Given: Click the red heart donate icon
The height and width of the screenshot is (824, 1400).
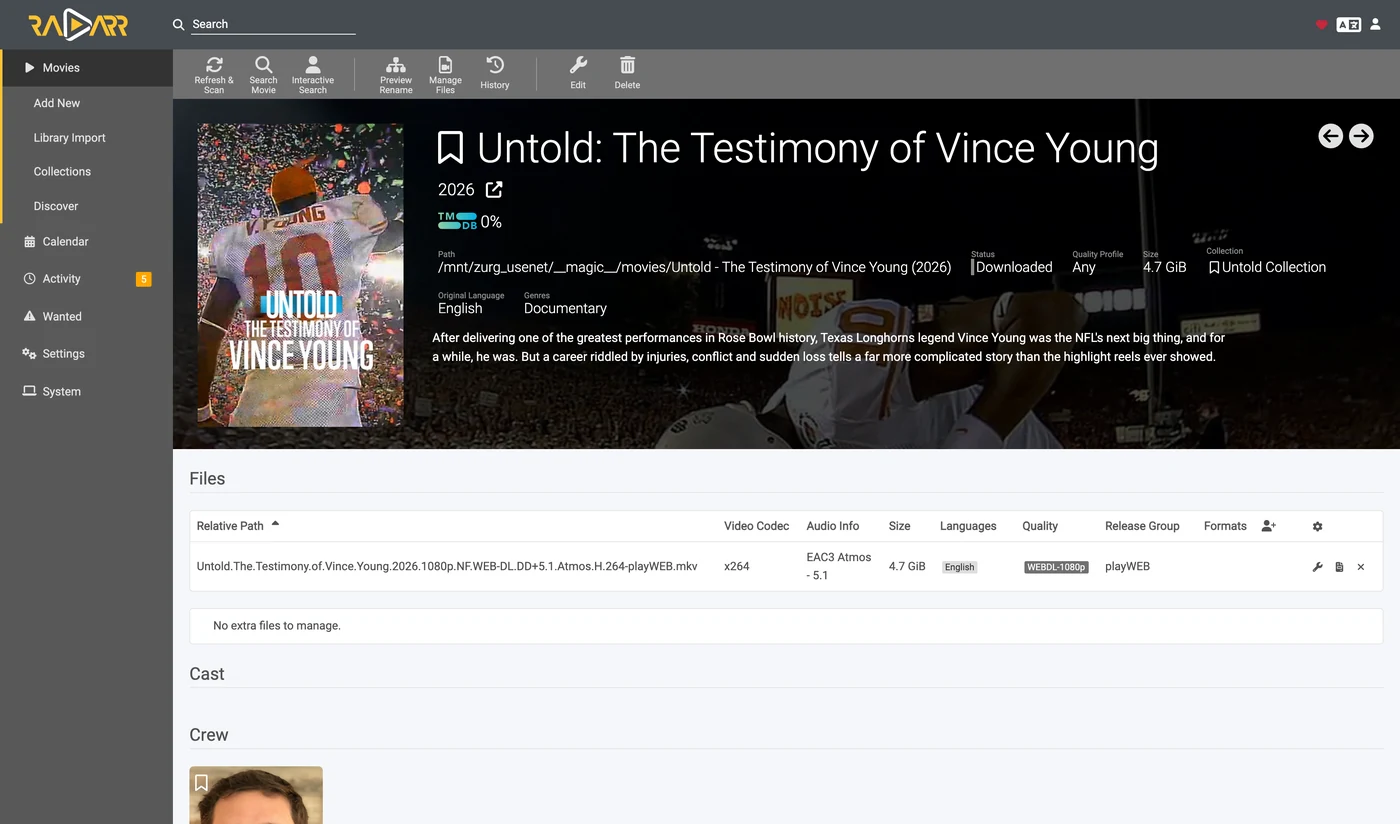Looking at the screenshot, I should click(1321, 24).
